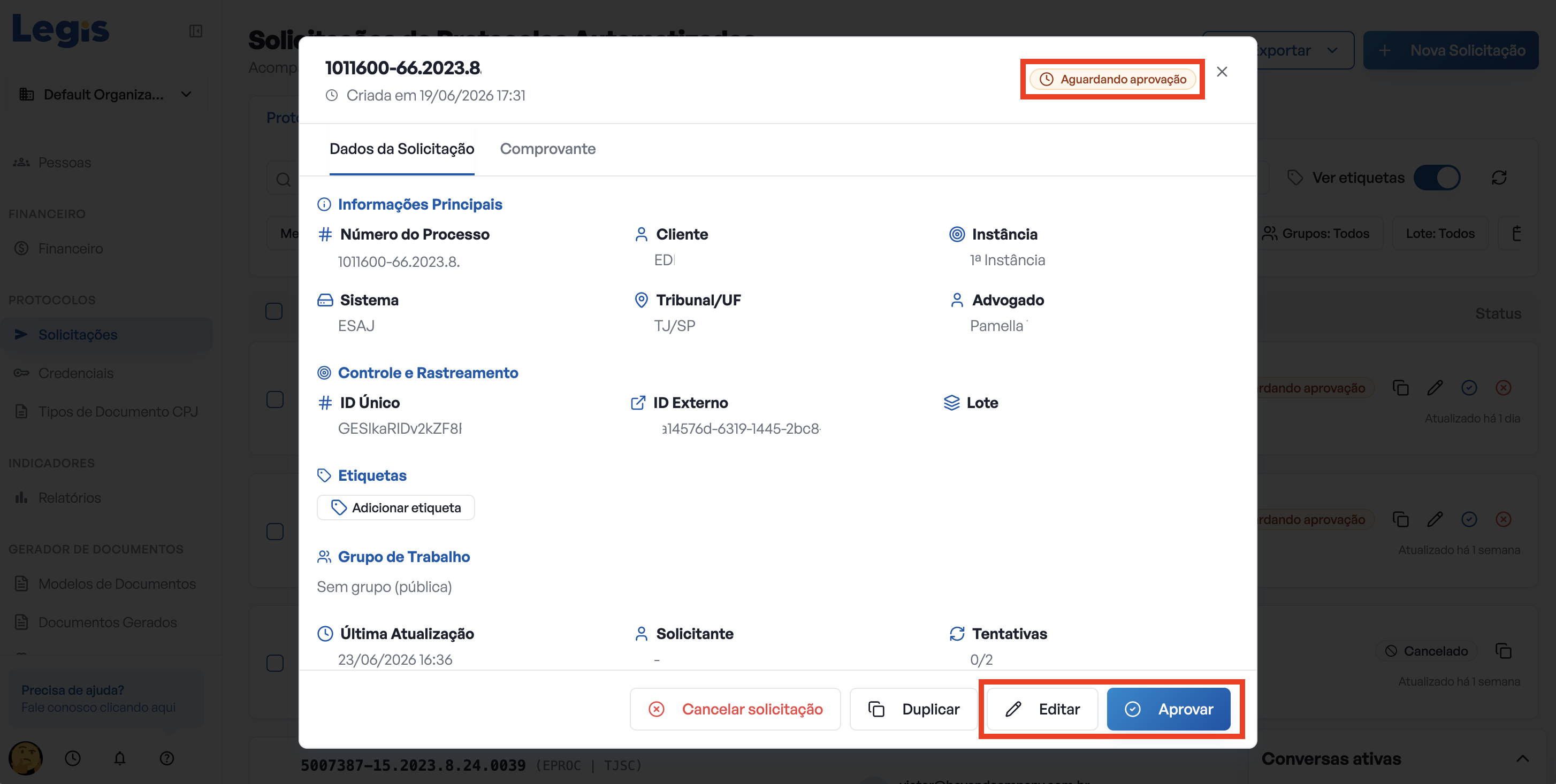The height and width of the screenshot is (784, 1556).
Task: Approve check icon in the one-day-old row
Action: [x=1469, y=388]
